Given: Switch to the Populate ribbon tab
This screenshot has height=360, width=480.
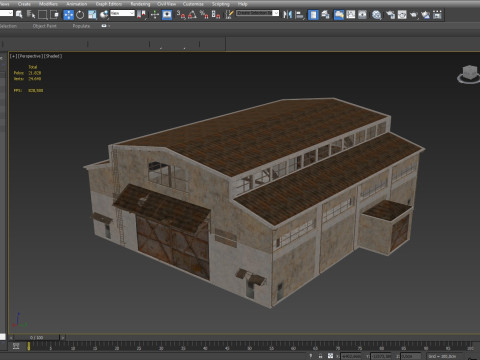Looking at the screenshot, I should click(x=81, y=26).
